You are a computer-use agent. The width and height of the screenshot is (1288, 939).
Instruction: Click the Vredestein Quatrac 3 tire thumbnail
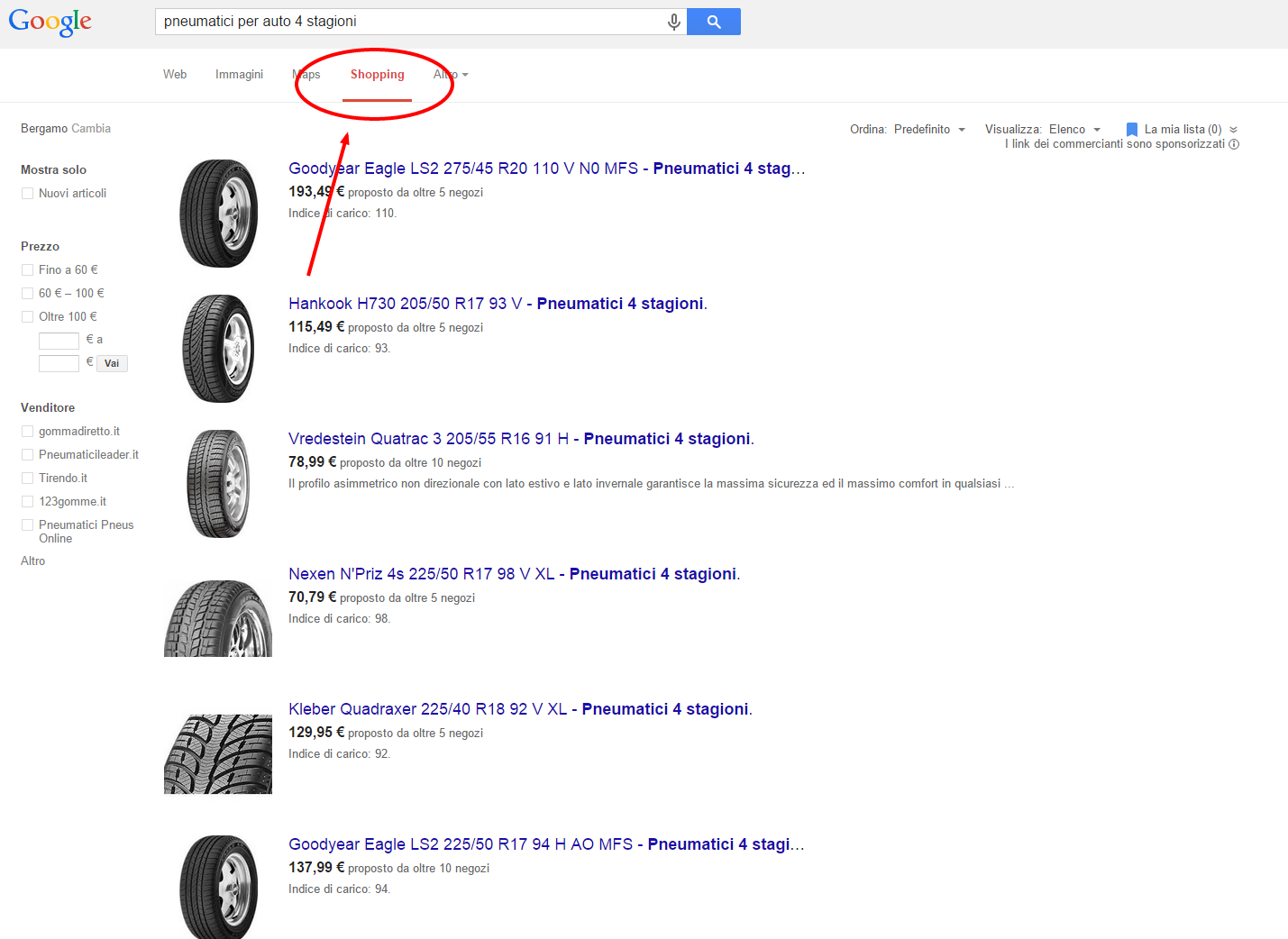pos(218,484)
